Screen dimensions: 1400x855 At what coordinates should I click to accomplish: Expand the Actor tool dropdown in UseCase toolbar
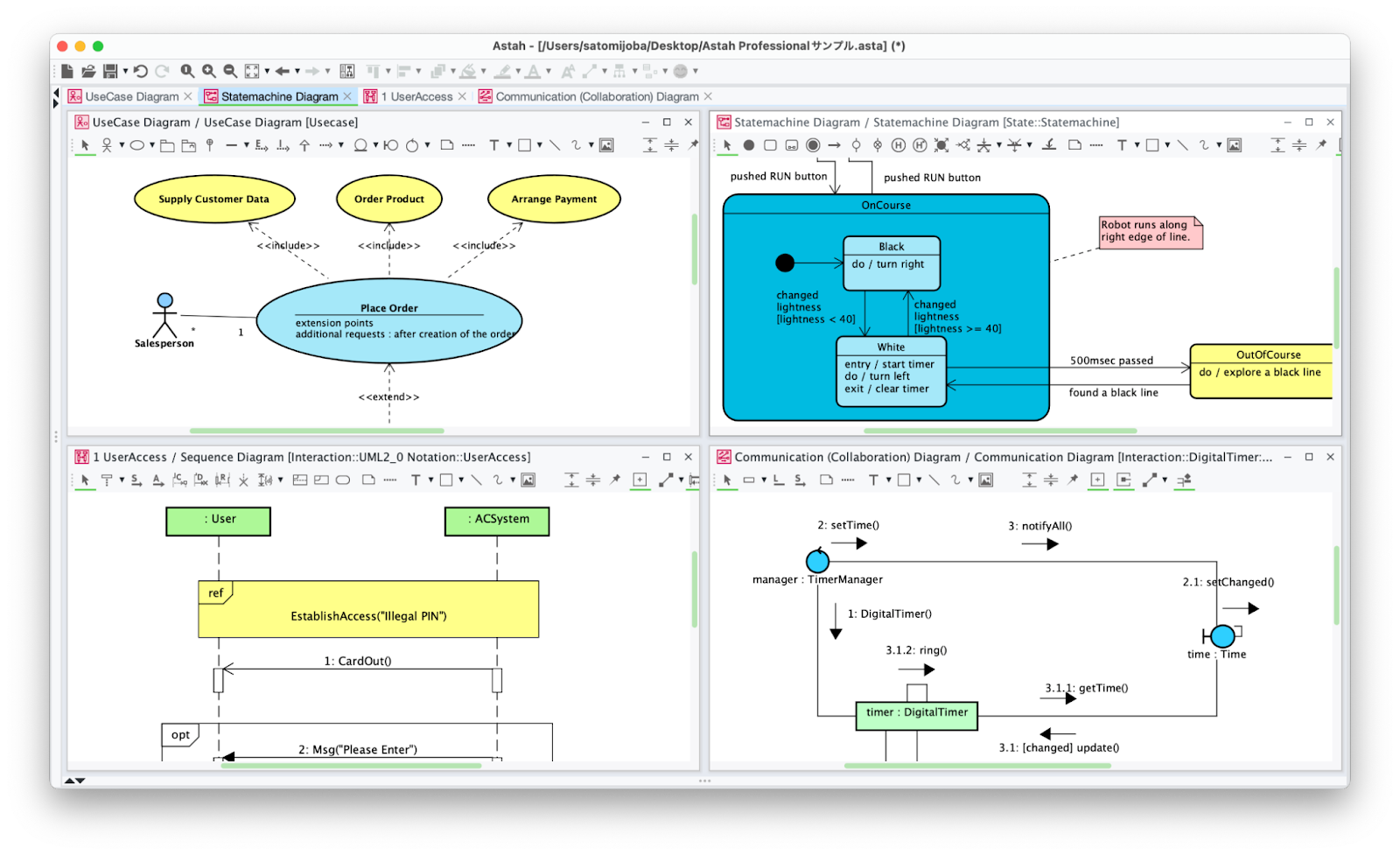tap(122, 145)
